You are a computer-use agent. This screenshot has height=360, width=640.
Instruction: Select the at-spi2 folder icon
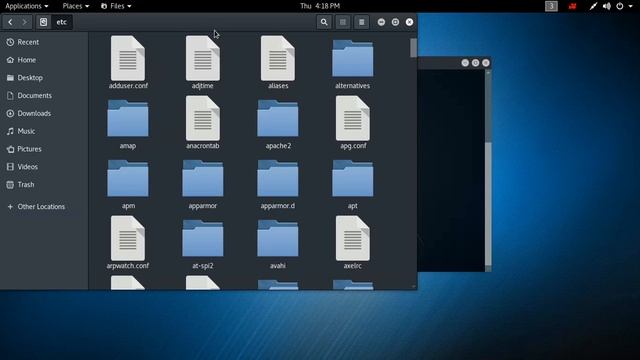click(203, 238)
